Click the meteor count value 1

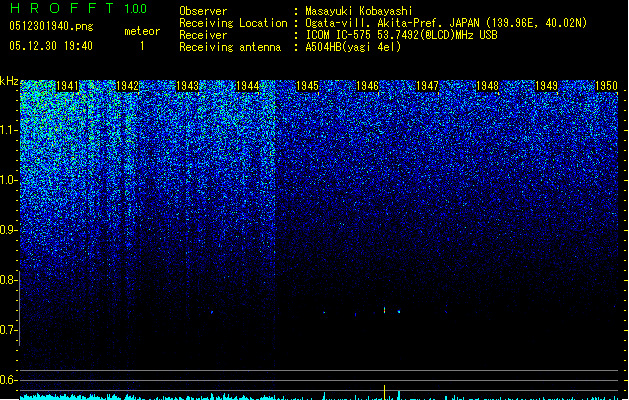pyautogui.click(x=142, y=46)
